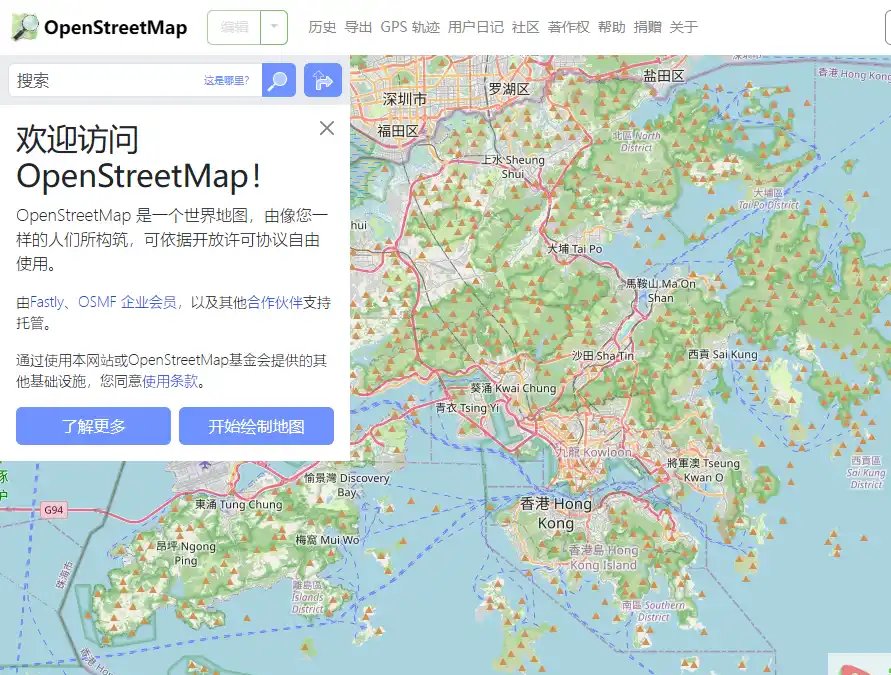
Task: Click the 葵涌 Kwai Chung map label
Action: pos(513,388)
